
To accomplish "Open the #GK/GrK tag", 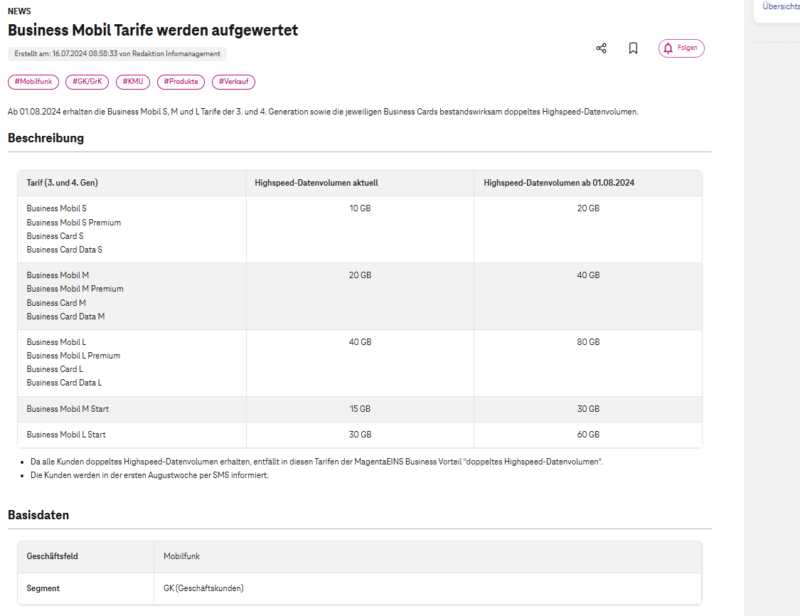I will [x=87, y=82].
